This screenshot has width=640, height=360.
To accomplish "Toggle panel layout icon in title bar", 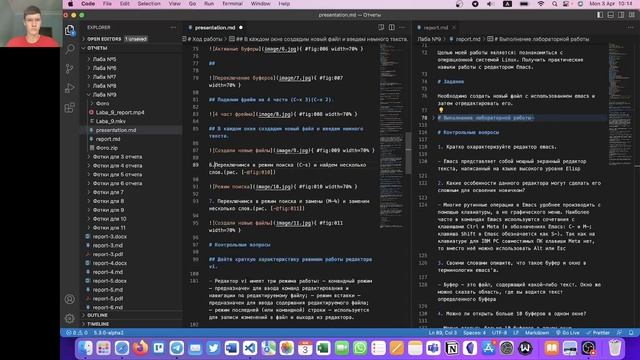I will pos(611,15).
